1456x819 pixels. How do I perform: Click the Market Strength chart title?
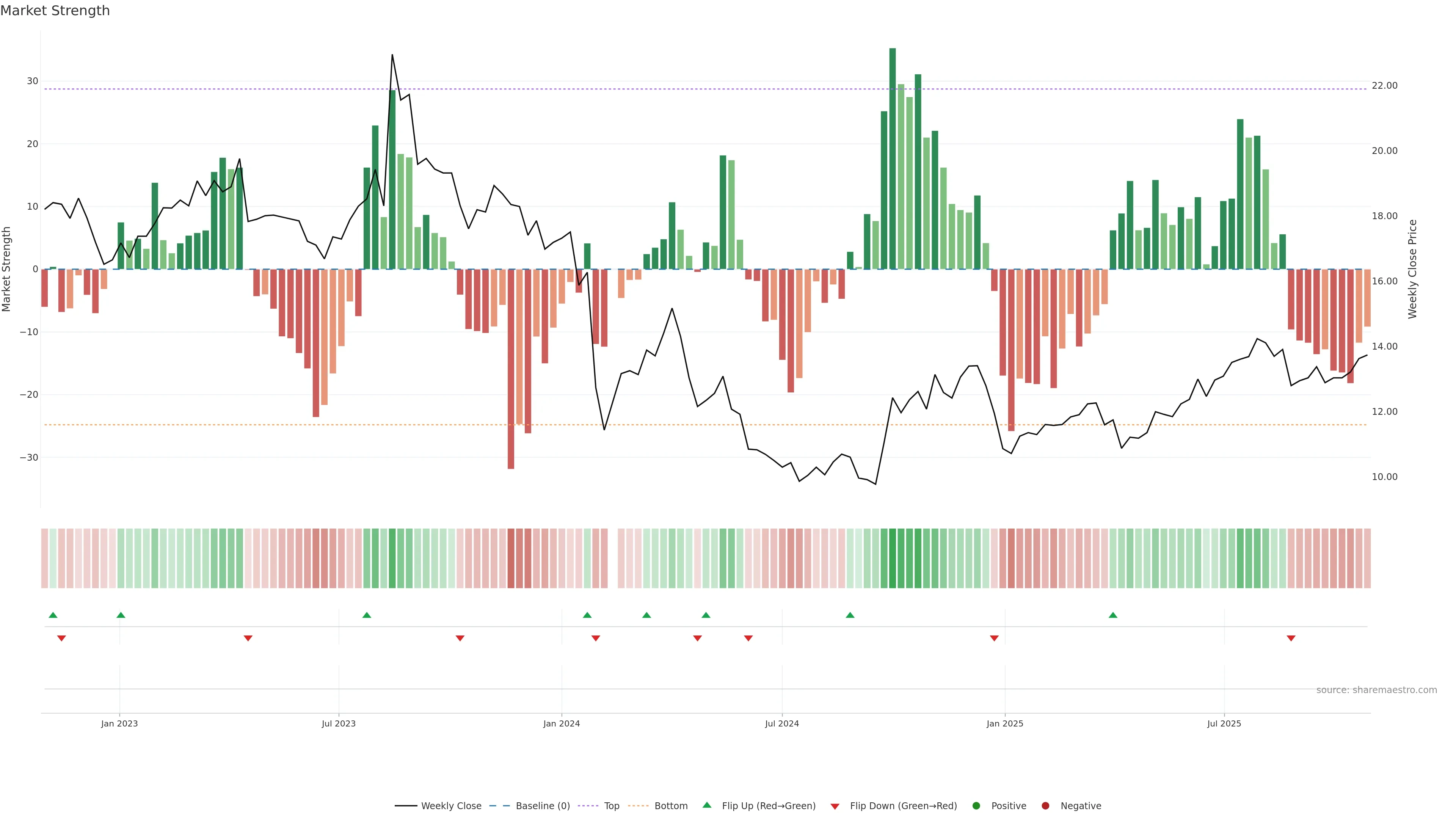pos(55,11)
